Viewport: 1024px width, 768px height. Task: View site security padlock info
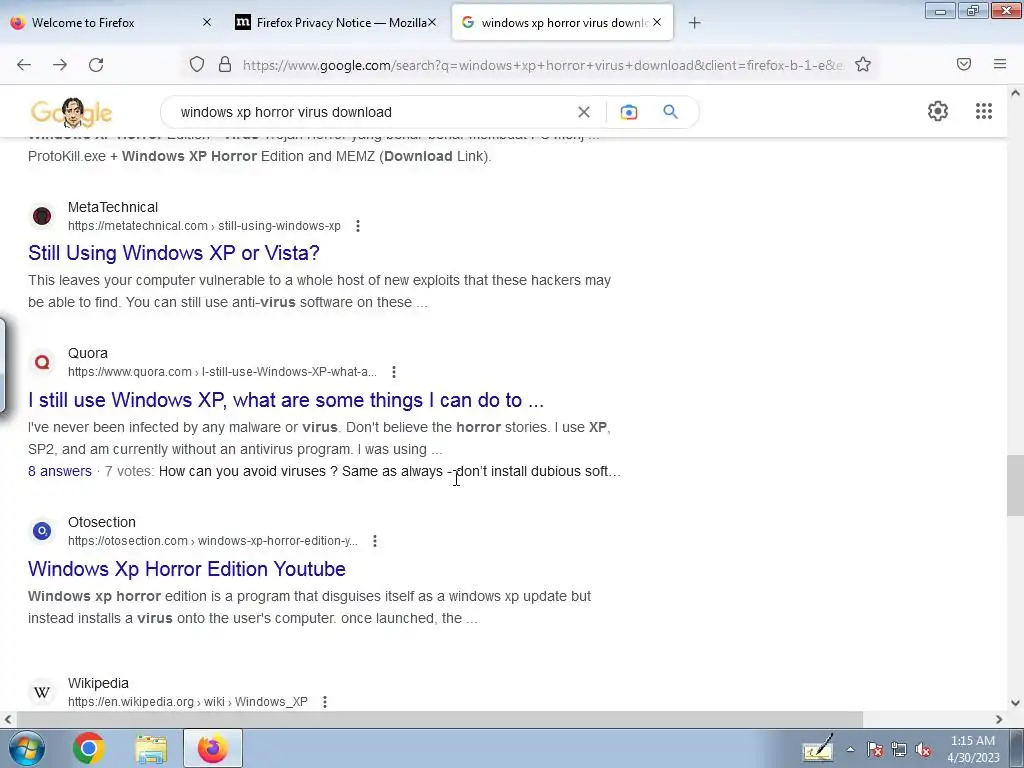click(225, 64)
